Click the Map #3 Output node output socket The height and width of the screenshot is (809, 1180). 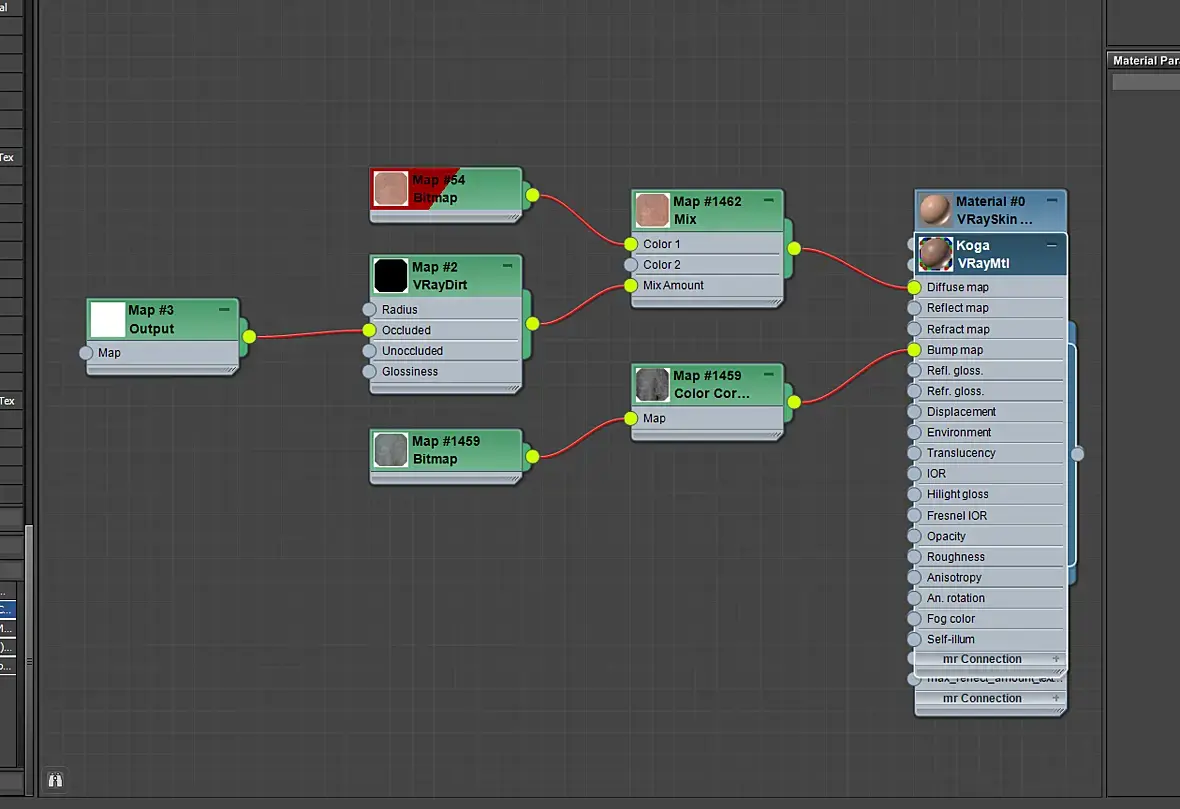pos(249,336)
